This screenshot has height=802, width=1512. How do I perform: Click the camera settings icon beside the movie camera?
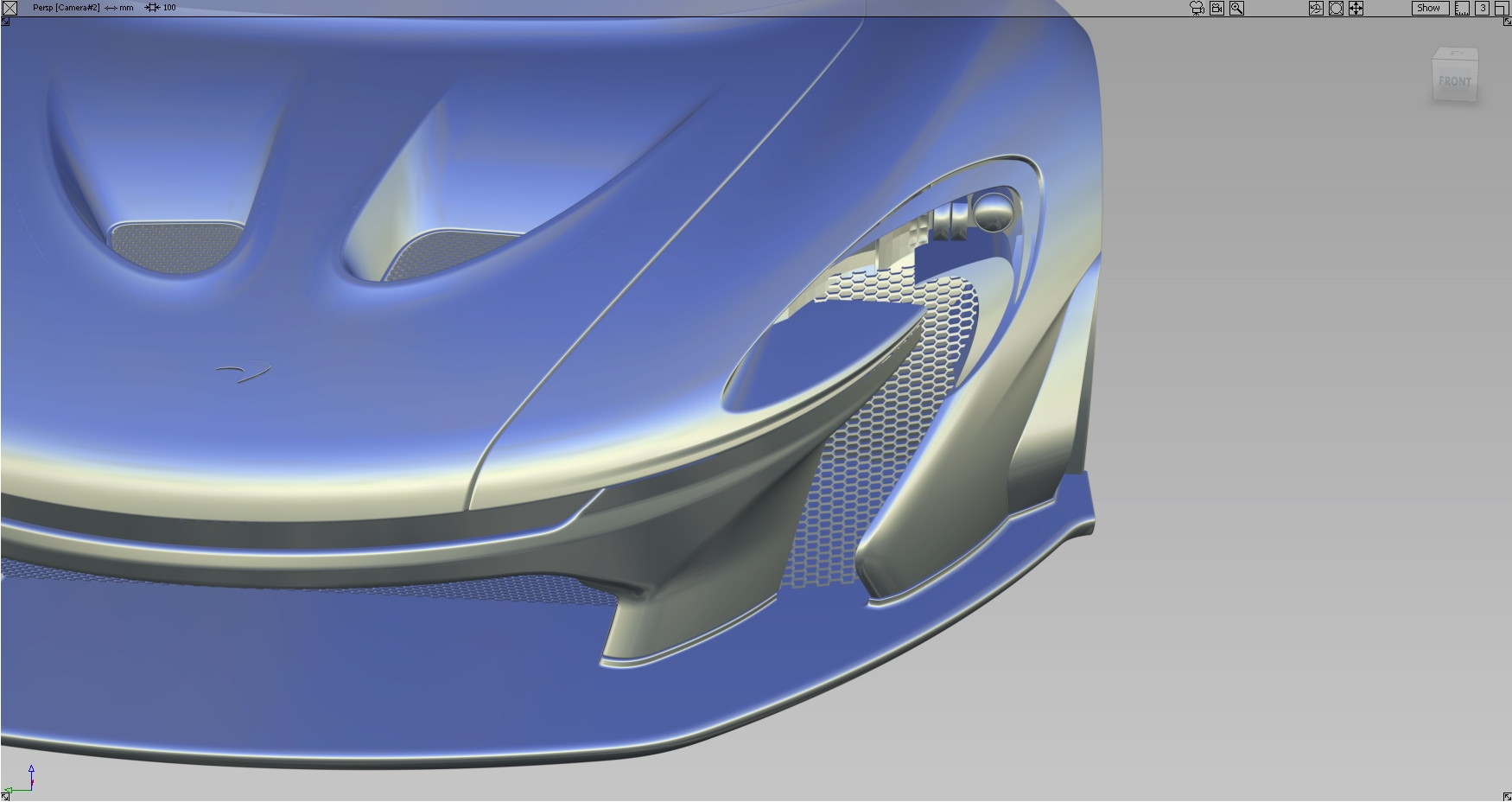(1217, 8)
